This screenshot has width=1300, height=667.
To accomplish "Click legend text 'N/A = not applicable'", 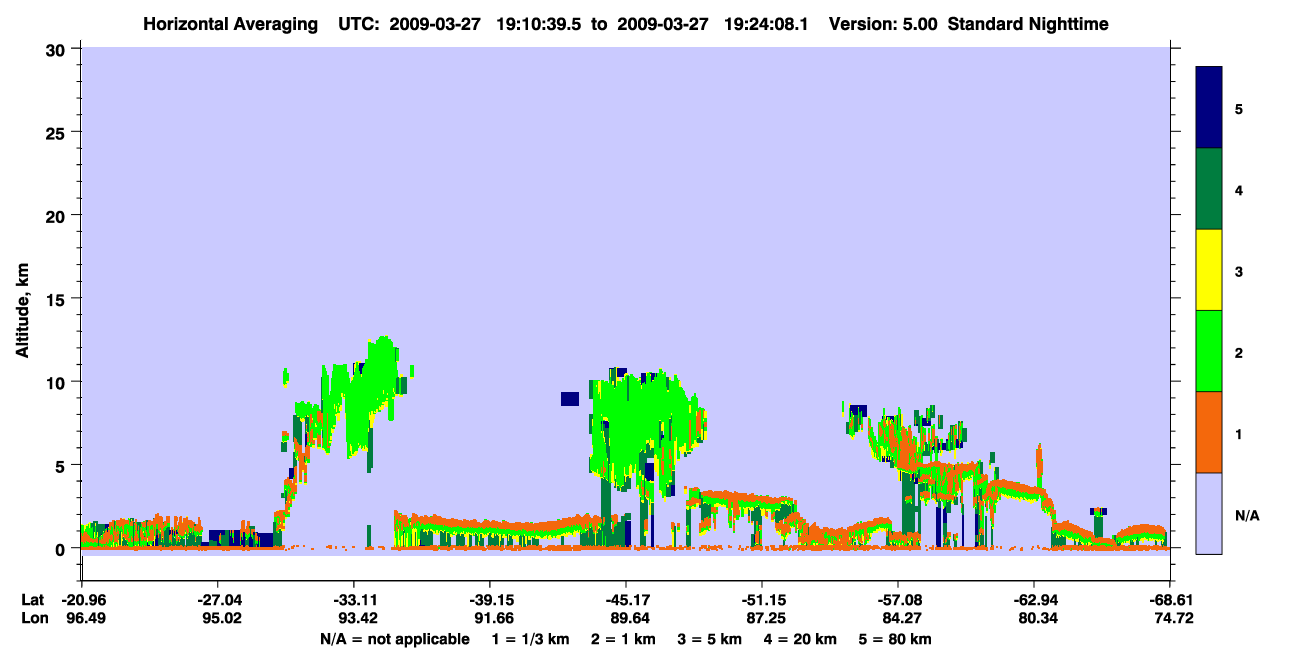I will (394, 639).
